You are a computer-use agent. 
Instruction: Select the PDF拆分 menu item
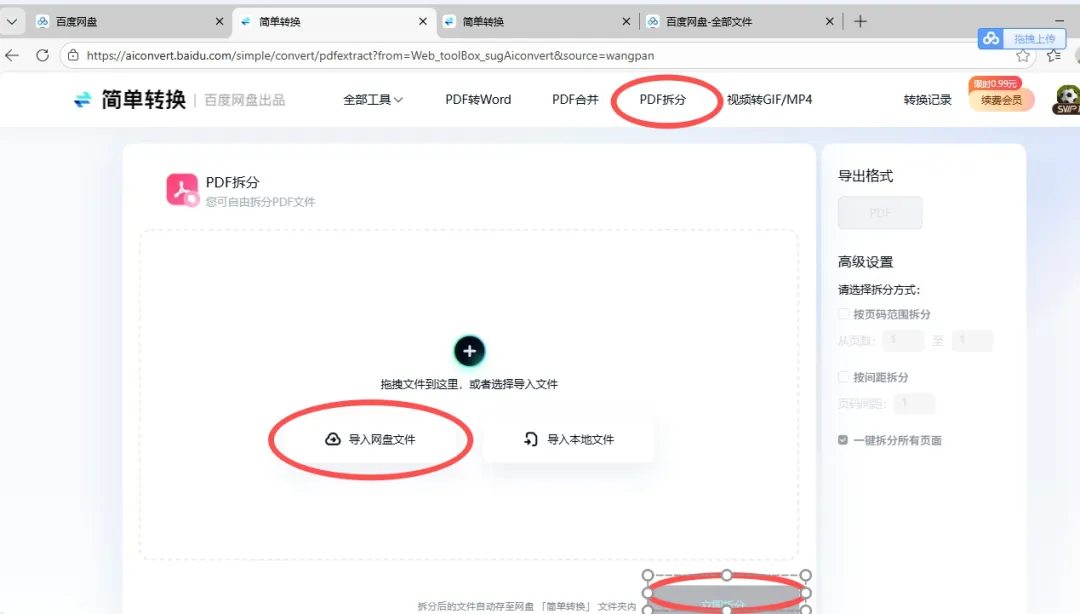(x=663, y=100)
